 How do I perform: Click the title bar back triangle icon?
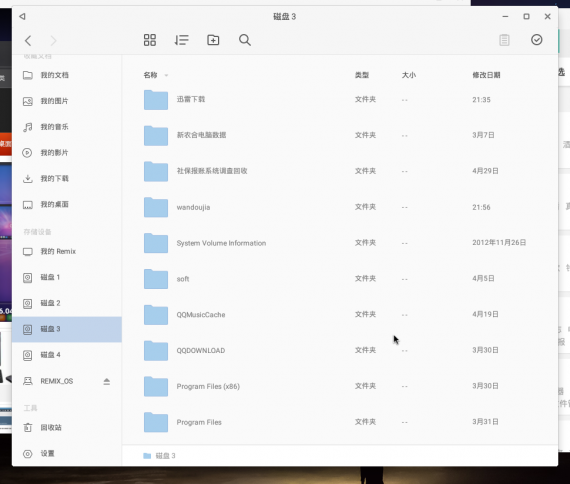tap(22, 16)
